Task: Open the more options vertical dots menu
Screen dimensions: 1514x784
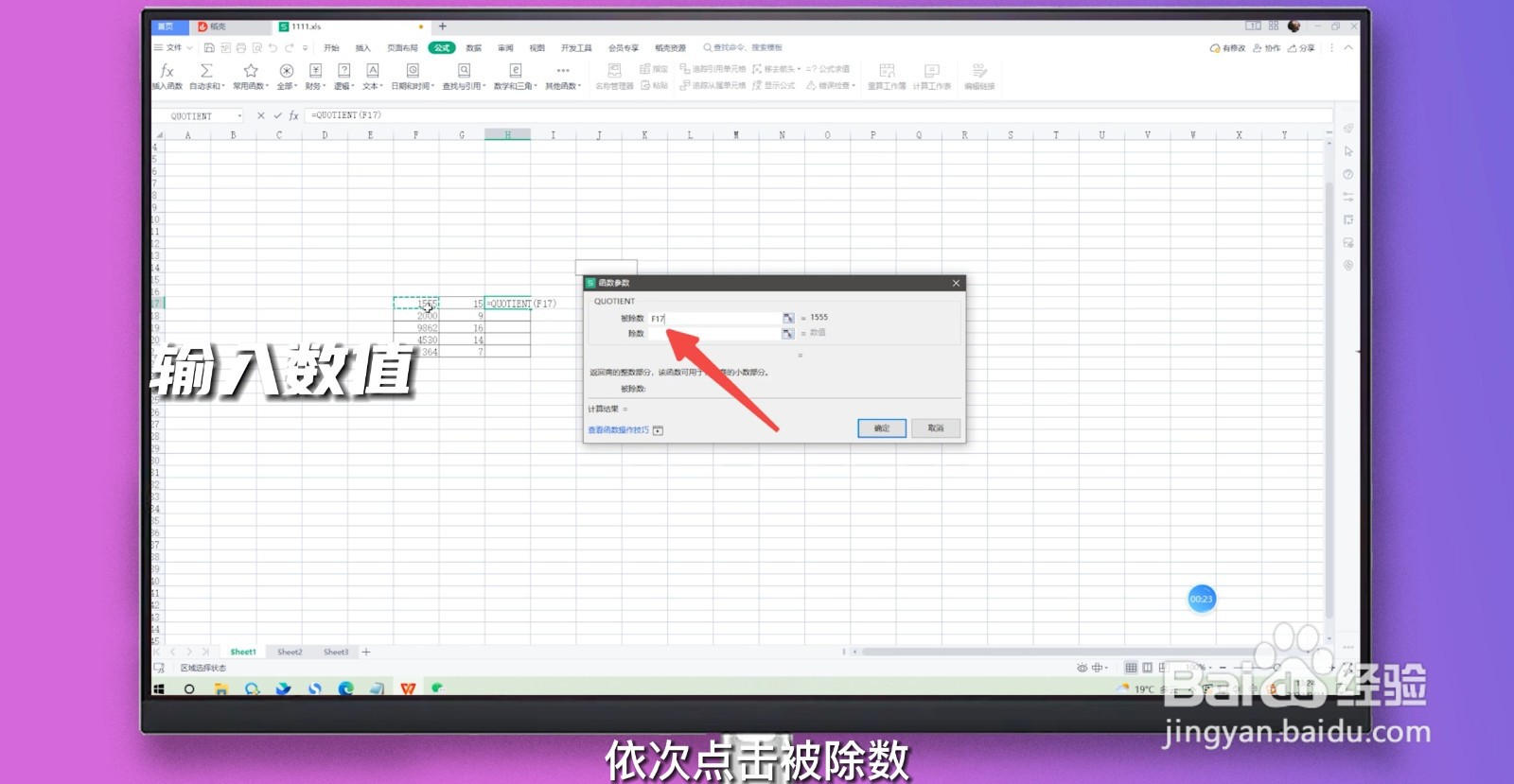Action: point(1332,47)
